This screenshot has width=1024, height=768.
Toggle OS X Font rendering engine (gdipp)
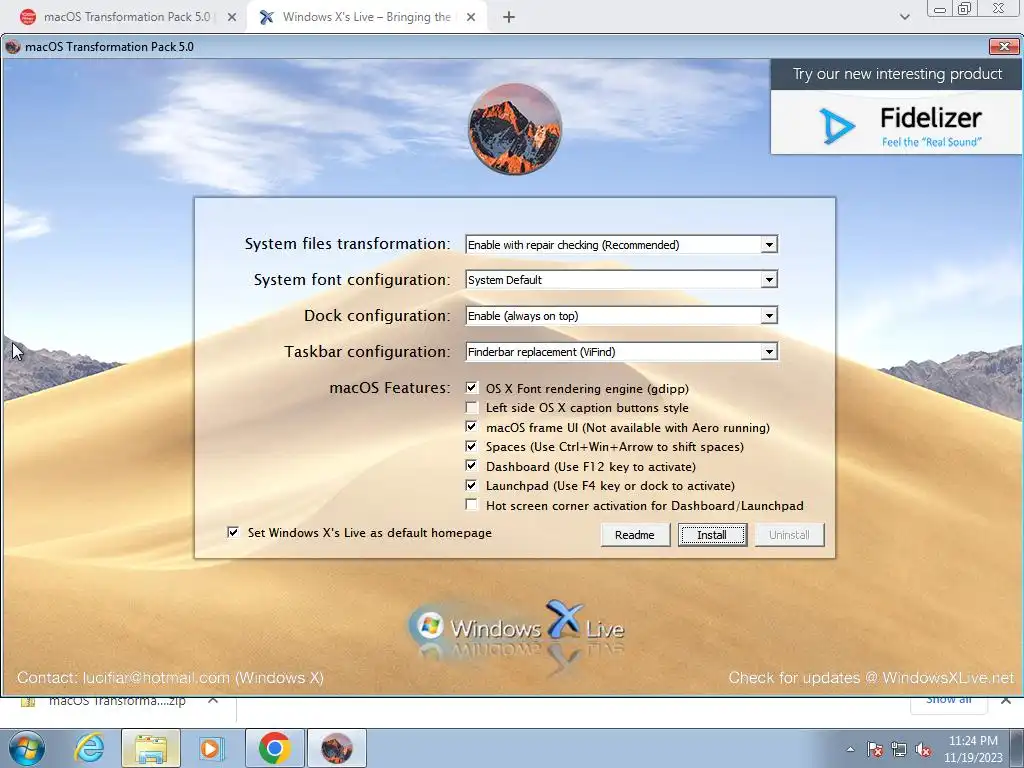click(x=472, y=388)
